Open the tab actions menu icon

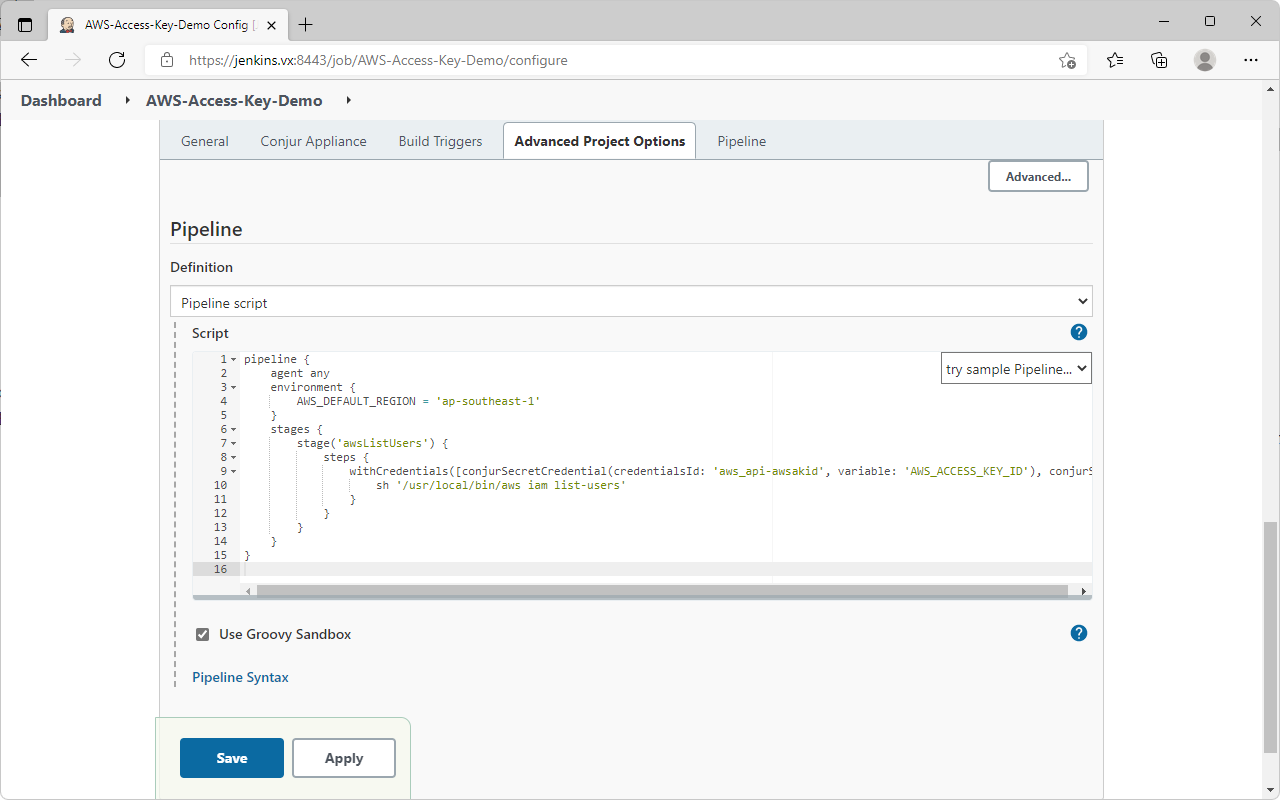click(25, 25)
